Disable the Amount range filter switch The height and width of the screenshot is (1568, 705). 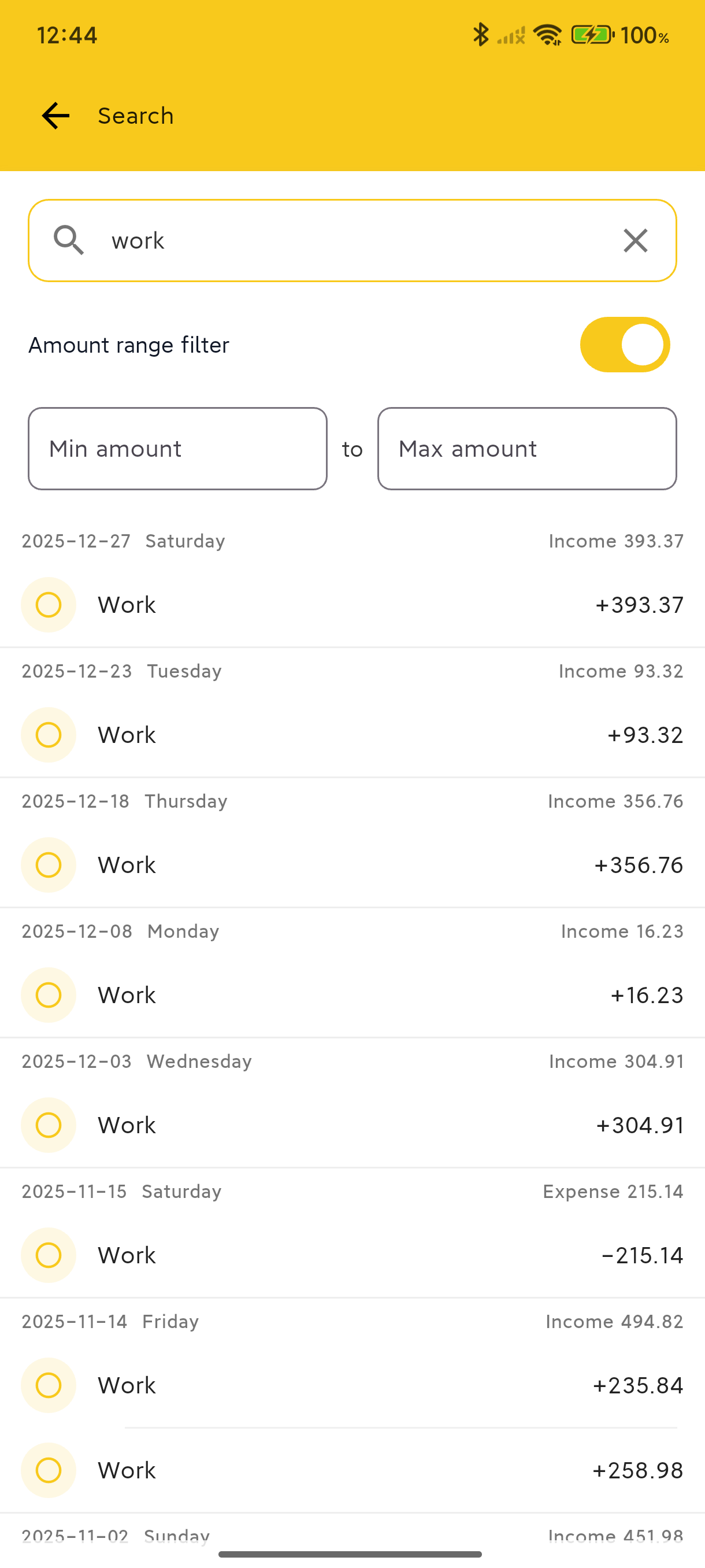625,345
